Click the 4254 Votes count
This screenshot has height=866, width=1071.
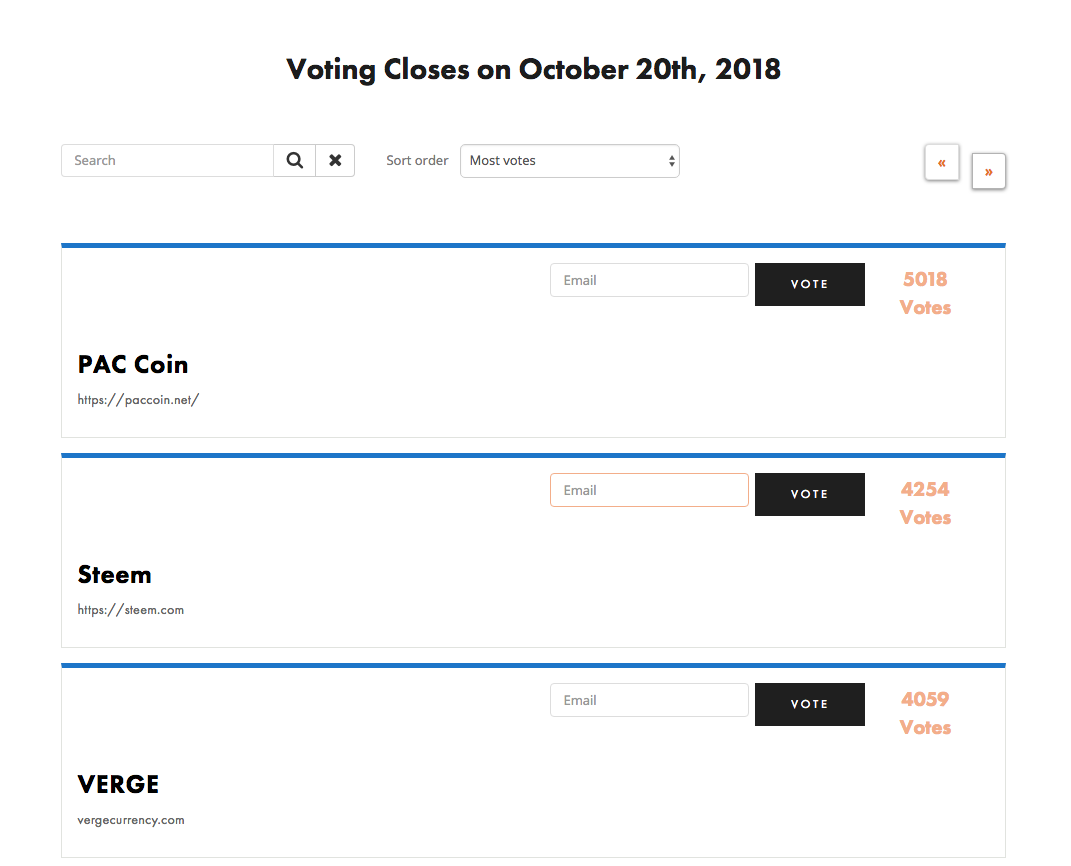(925, 503)
